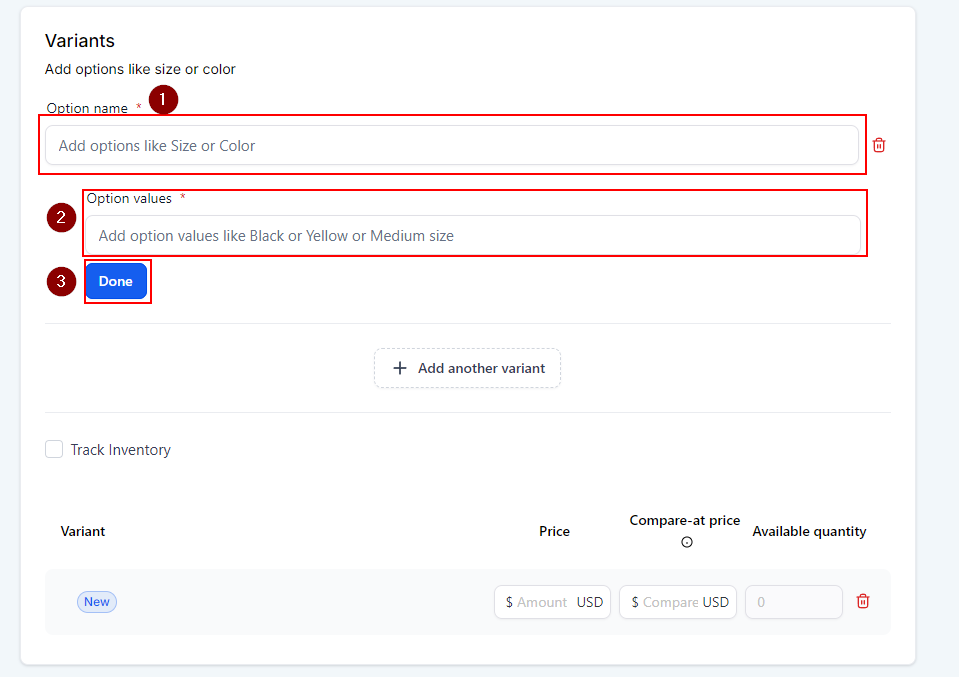Viewport: 959px width, 677px height.
Task: Click the plus icon in Add another variant
Action: click(x=400, y=368)
